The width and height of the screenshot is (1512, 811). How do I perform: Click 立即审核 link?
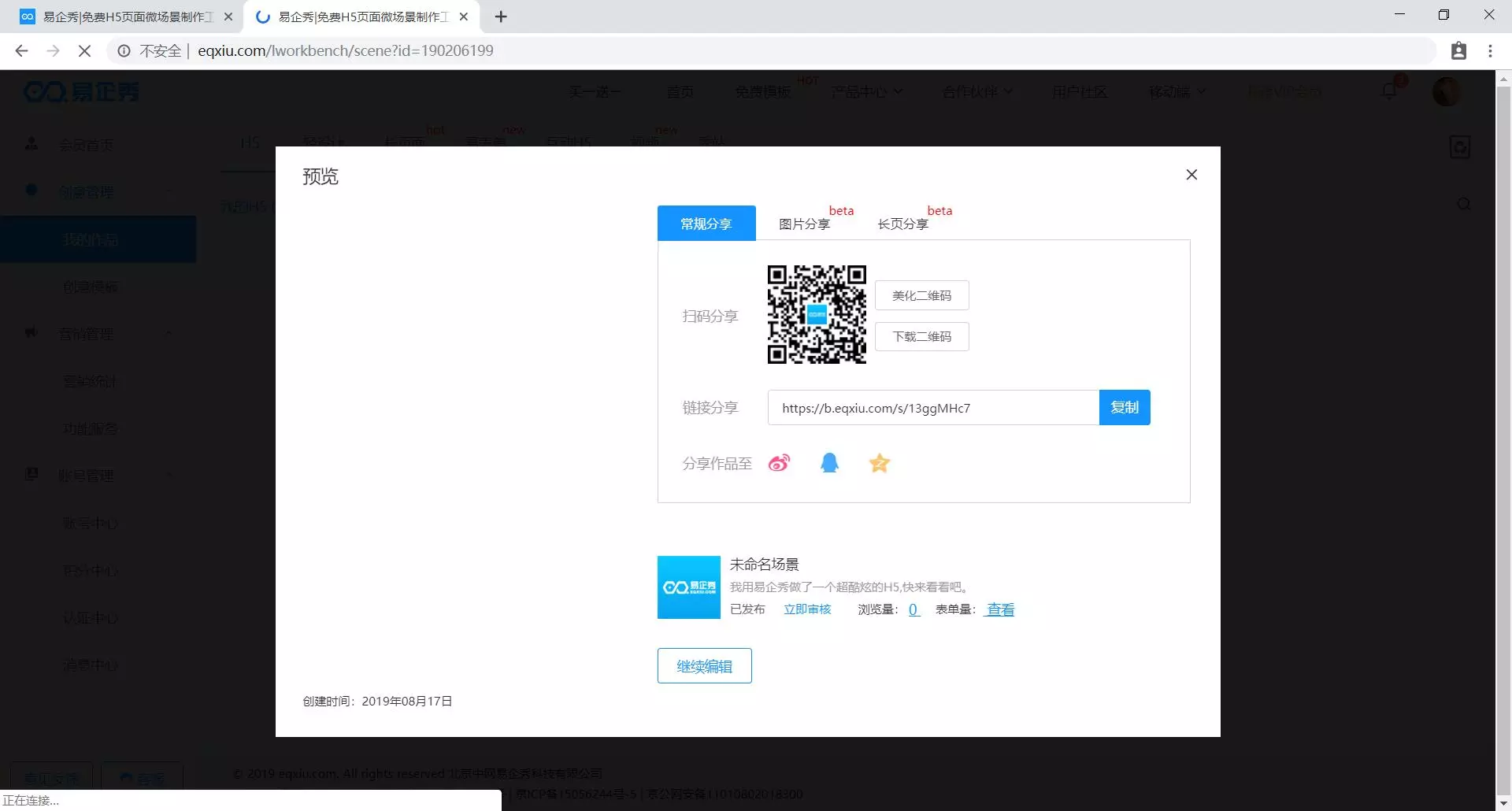(807, 609)
